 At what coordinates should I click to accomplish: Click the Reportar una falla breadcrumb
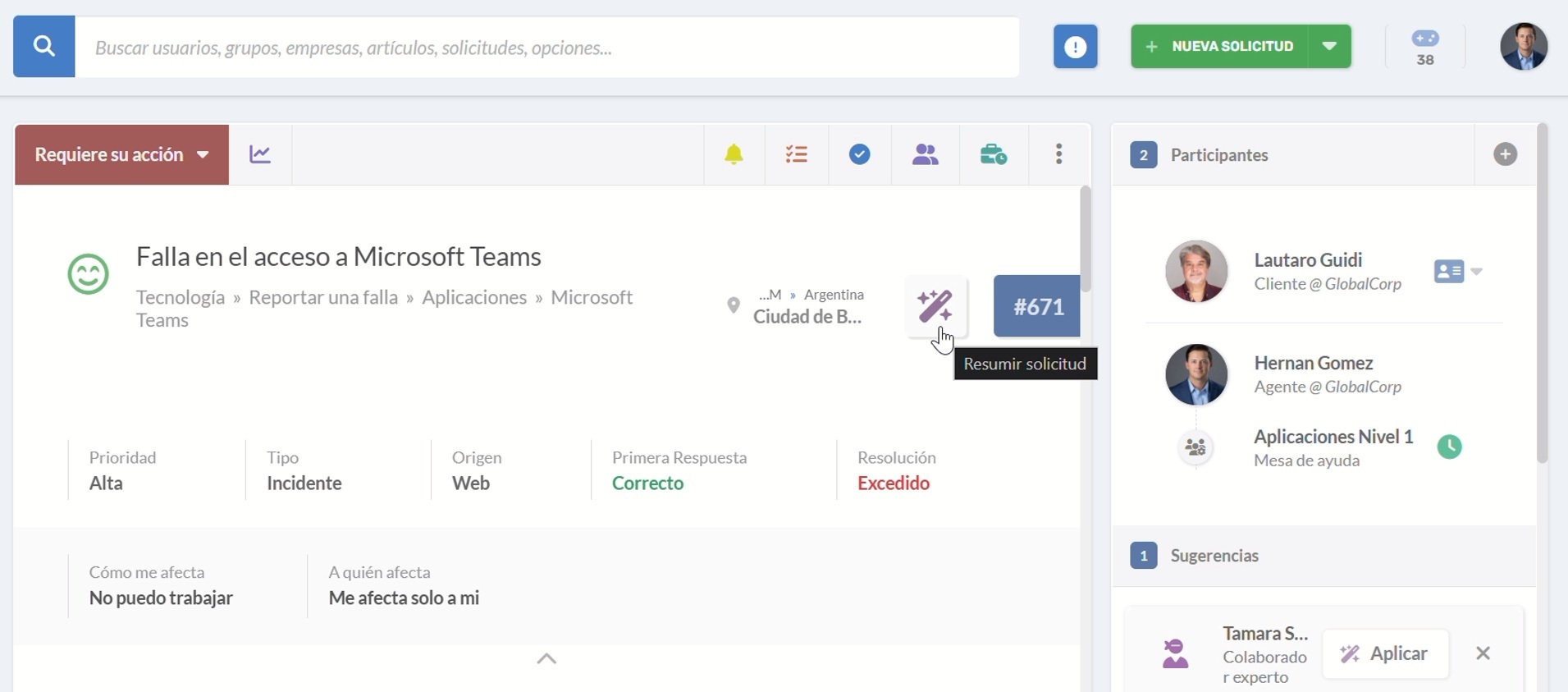tap(323, 297)
